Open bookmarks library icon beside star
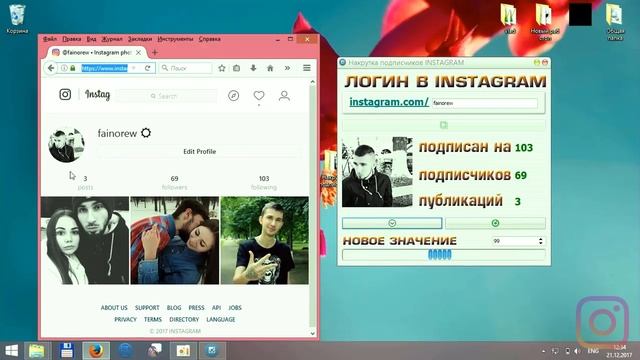Screen dimensions: 640x360 point(236,68)
